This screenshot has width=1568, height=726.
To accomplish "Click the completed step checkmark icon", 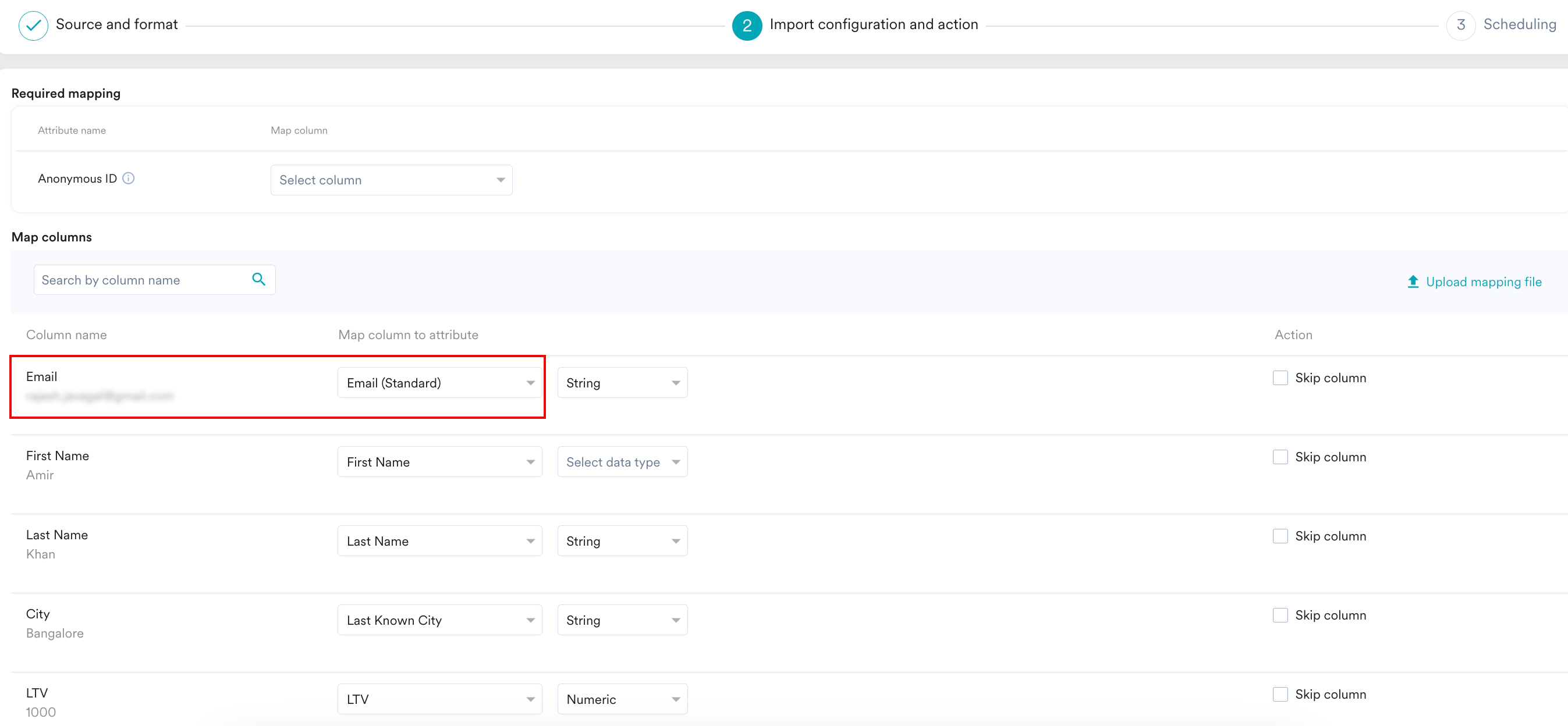I will pos(34,26).
